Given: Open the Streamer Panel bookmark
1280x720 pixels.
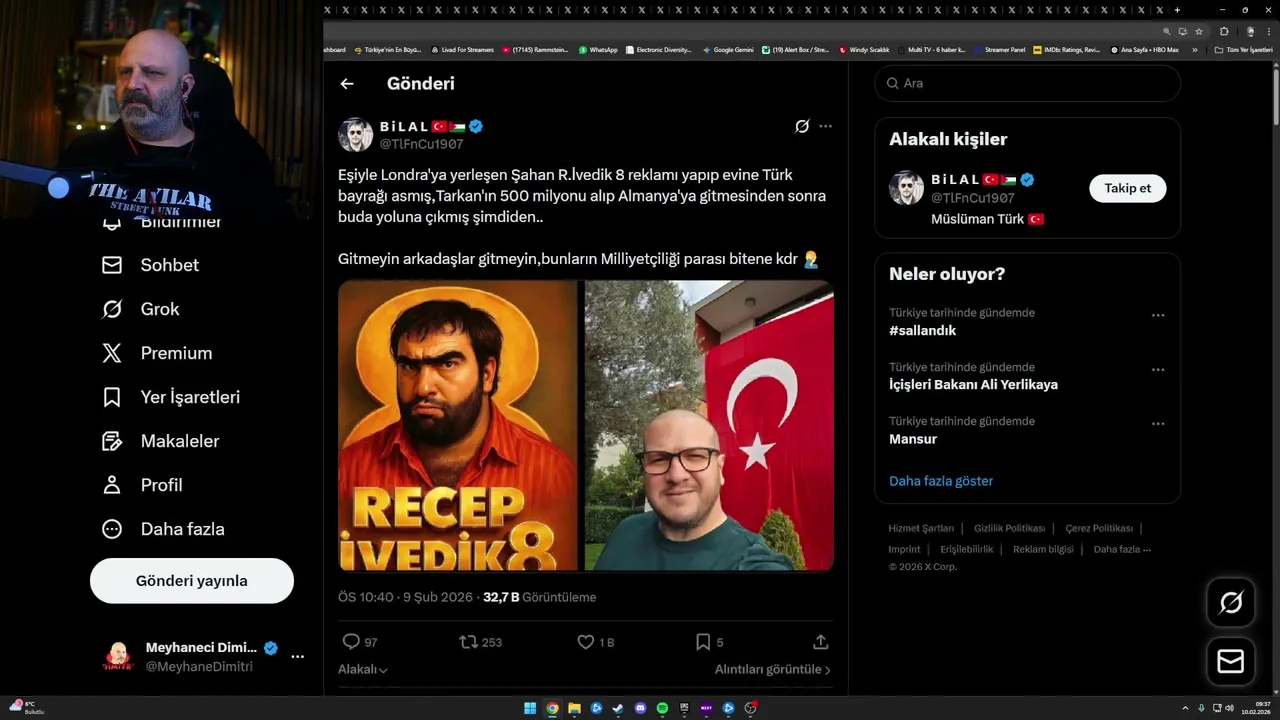Looking at the screenshot, I should click(x=999, y=50).
